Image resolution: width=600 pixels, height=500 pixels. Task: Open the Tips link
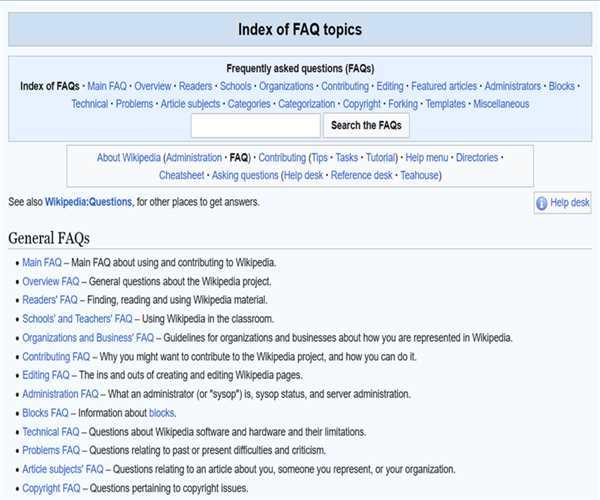320,158
